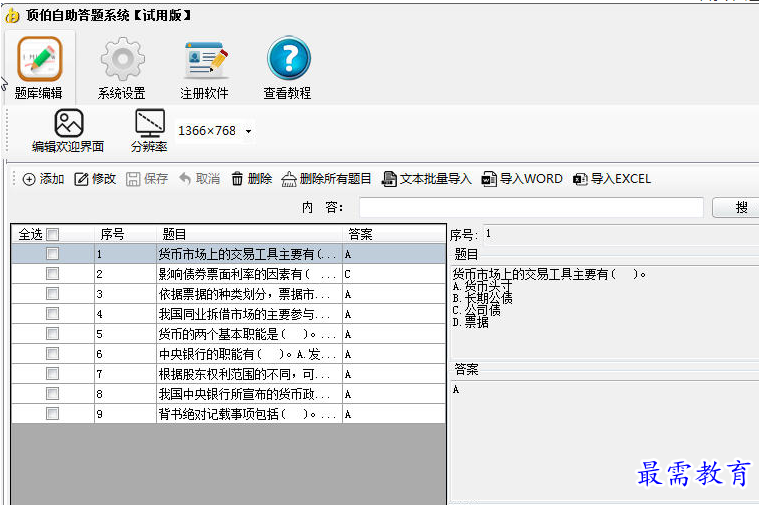
Task: Click 导入WORD import button
Action: click(x=522, y=179)
